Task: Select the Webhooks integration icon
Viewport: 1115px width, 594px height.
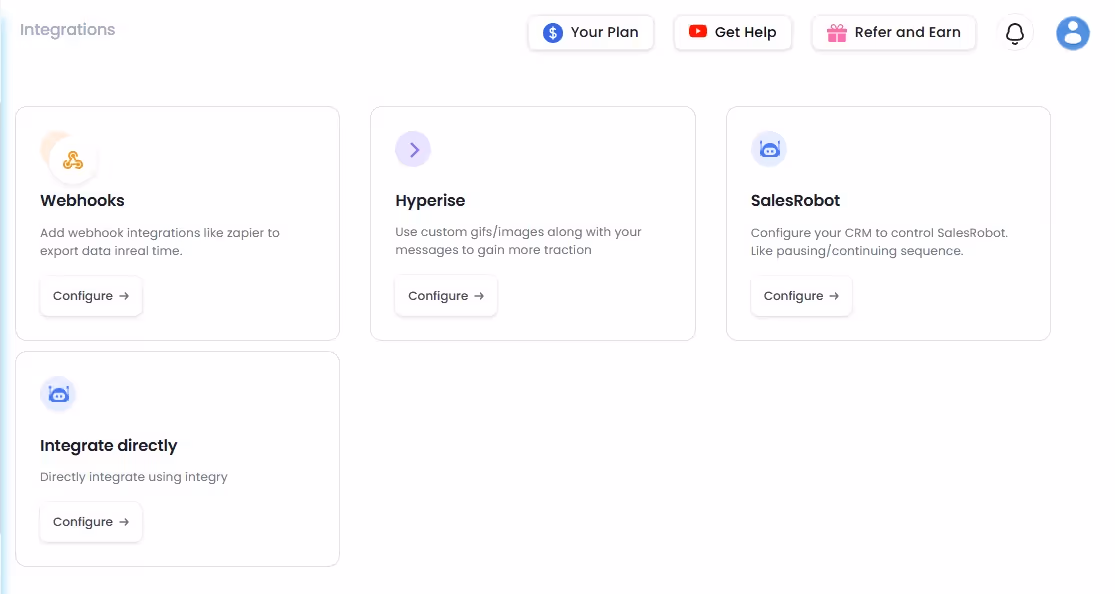Action: [x=71, y=158]
